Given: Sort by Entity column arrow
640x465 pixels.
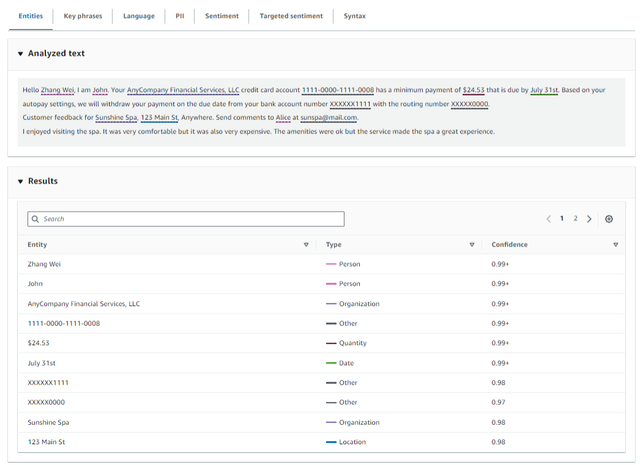Looking at the screenshot, I should pos(306,245).
